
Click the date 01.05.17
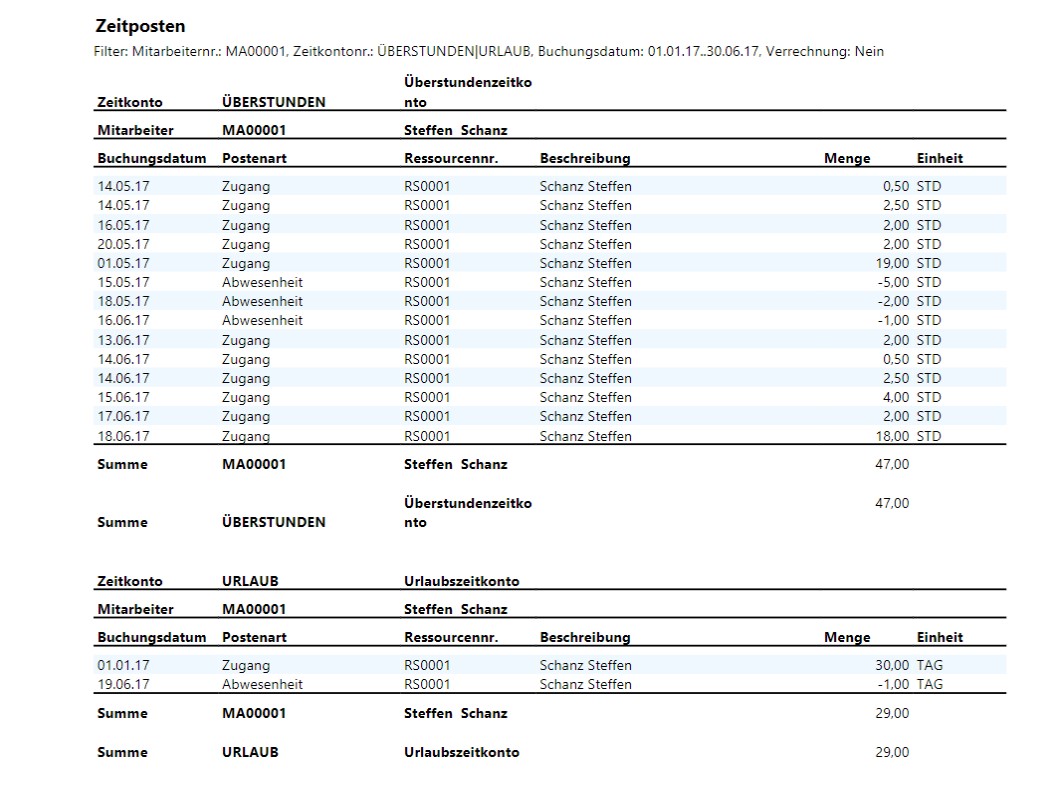(x=123, y=263)
